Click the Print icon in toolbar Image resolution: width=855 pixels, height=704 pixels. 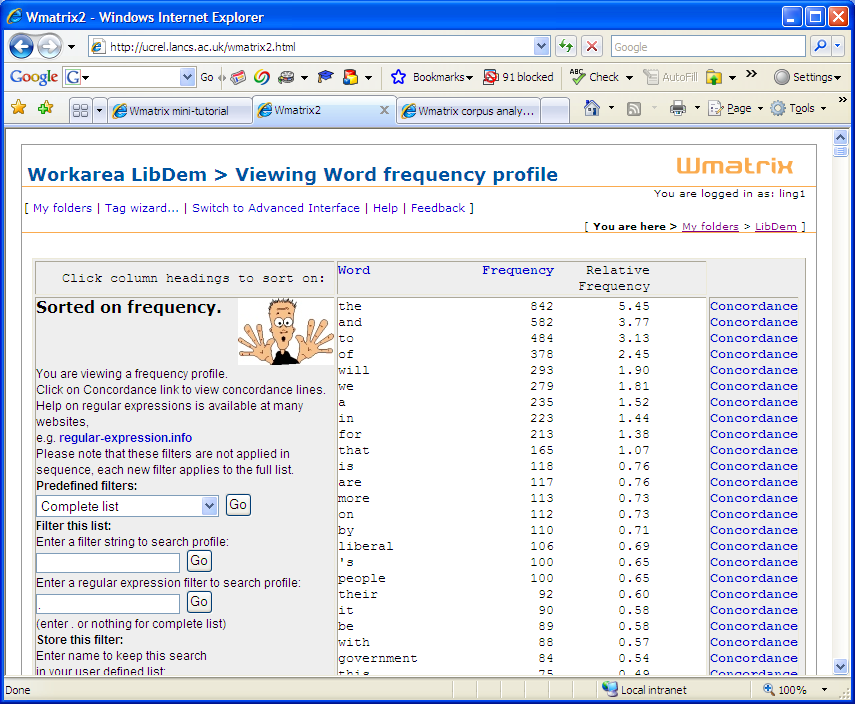(677, 108)
